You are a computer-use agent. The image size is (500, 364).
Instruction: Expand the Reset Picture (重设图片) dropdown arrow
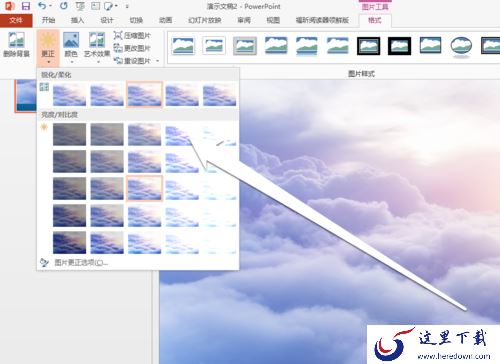coord(157,61)
